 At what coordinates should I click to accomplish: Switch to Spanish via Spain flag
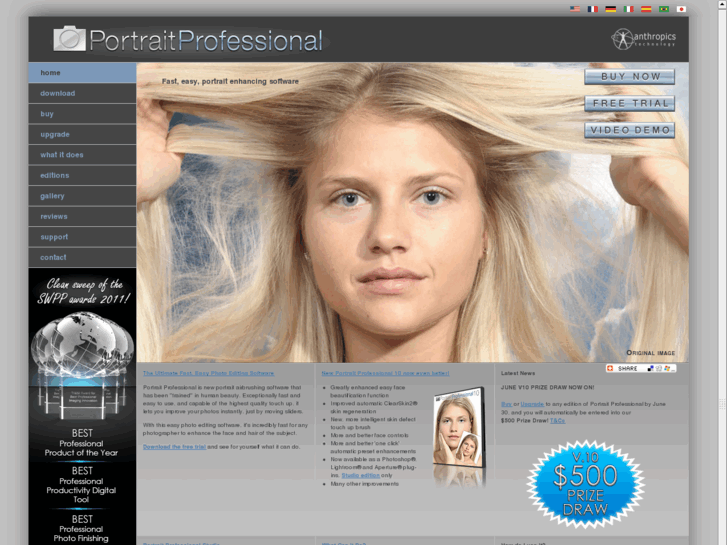click(646, 9)
